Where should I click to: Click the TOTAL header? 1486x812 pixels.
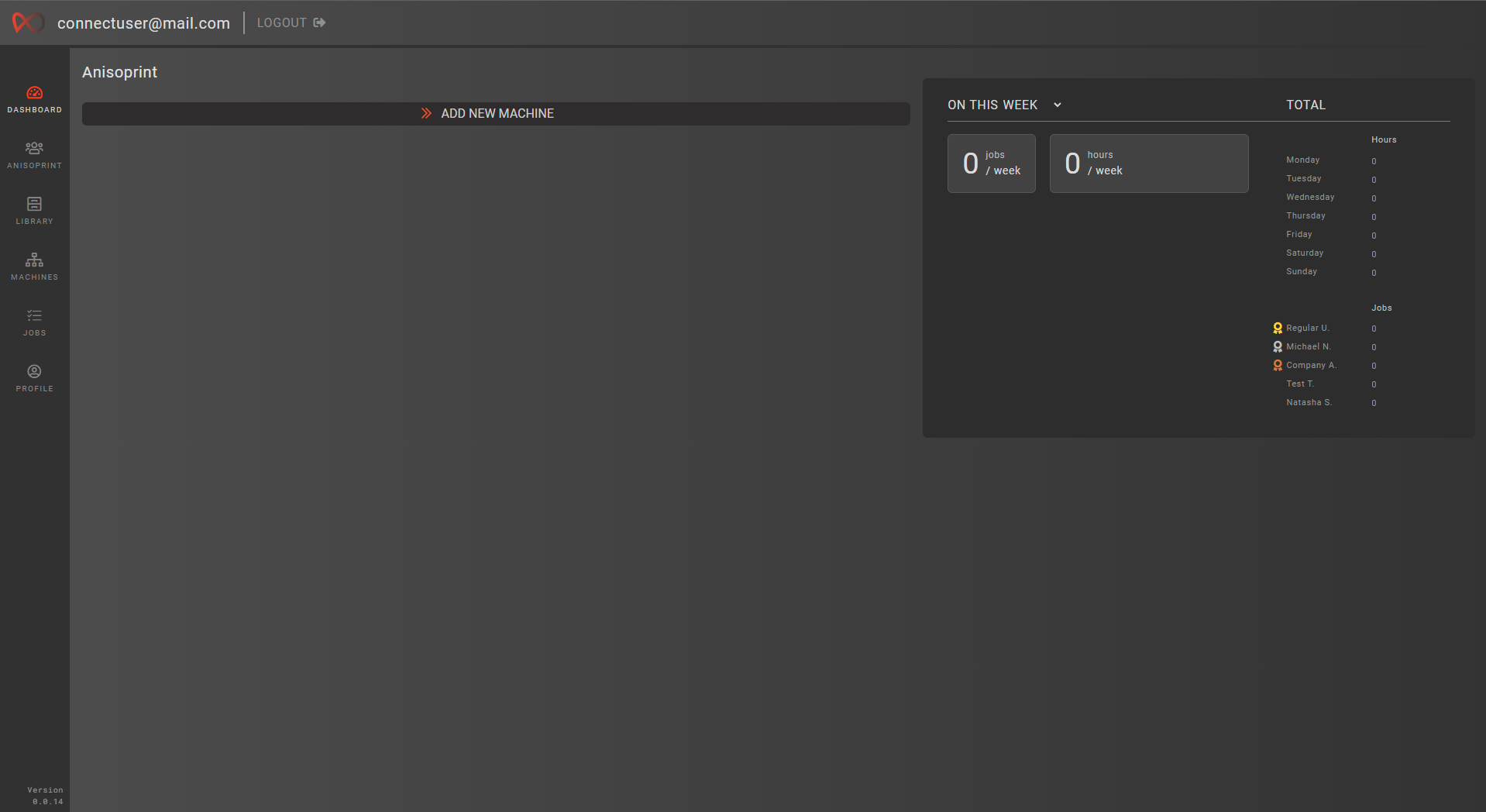pyautogui.click(x=1305, y=105)
